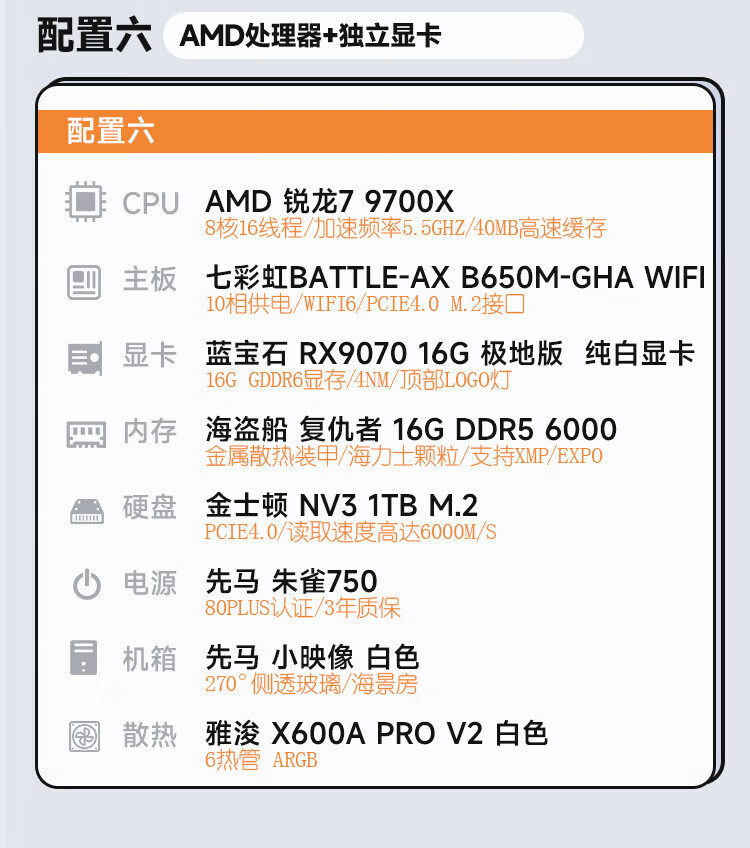Image resolution: width=750 pixels, height=848 pixels.
Task: Click 雅浚 X600A PRO V2 白色 cooler
Action: pos(376,733)
